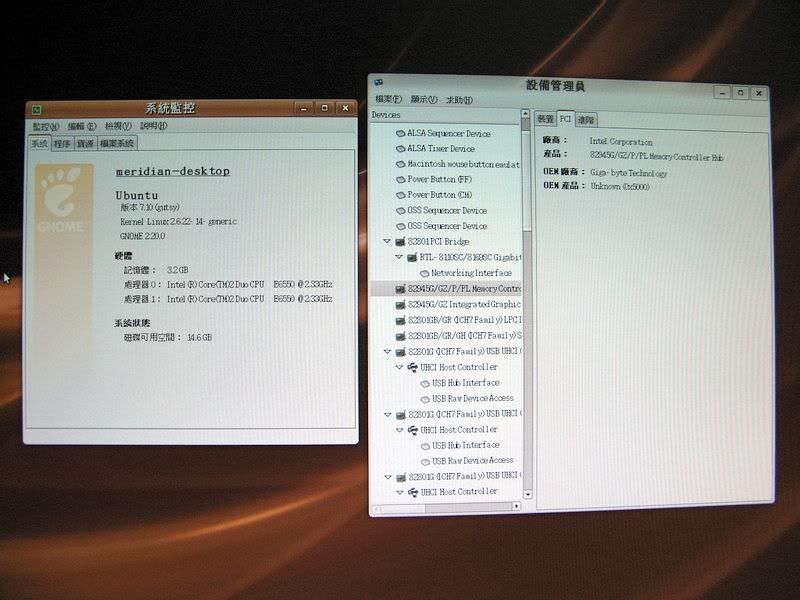800x600 pixels.
Task: Click the horizontal scrollbar right arrow
Action: [x=516, y=506]
